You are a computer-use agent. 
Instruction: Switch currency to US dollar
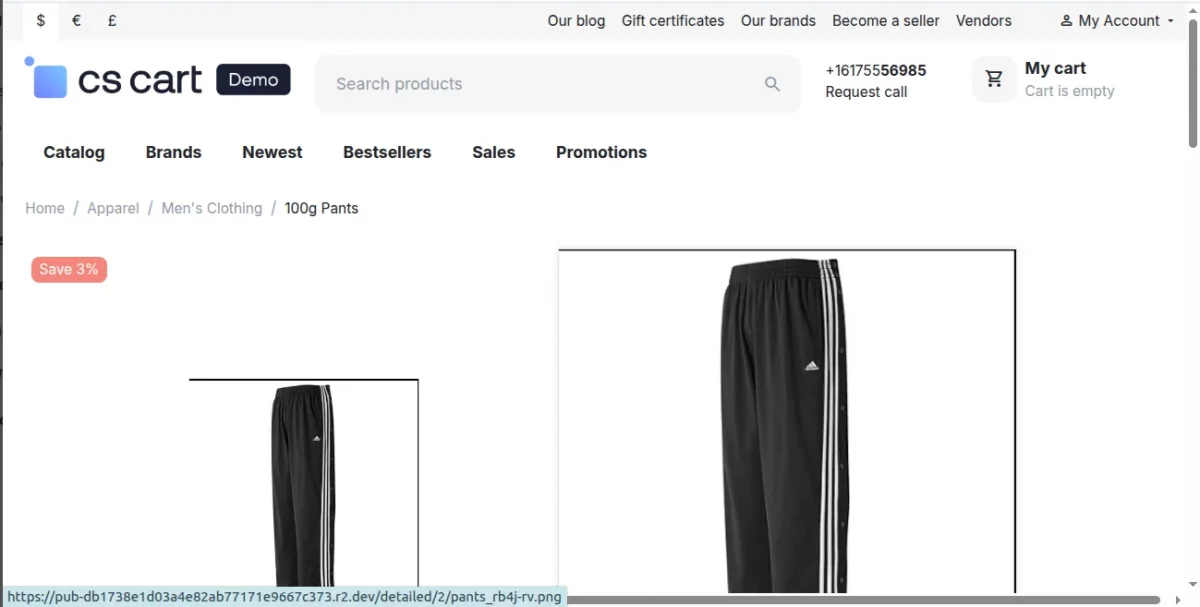[41, 20]
